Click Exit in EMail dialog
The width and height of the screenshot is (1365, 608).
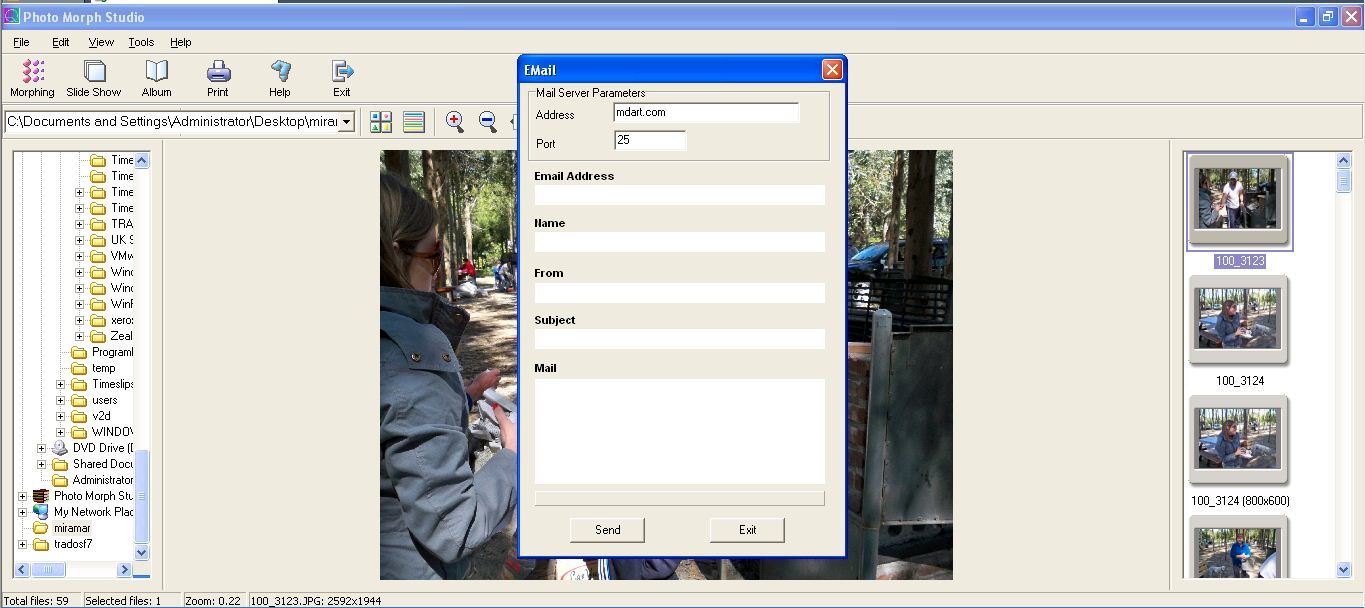point(747,530)
